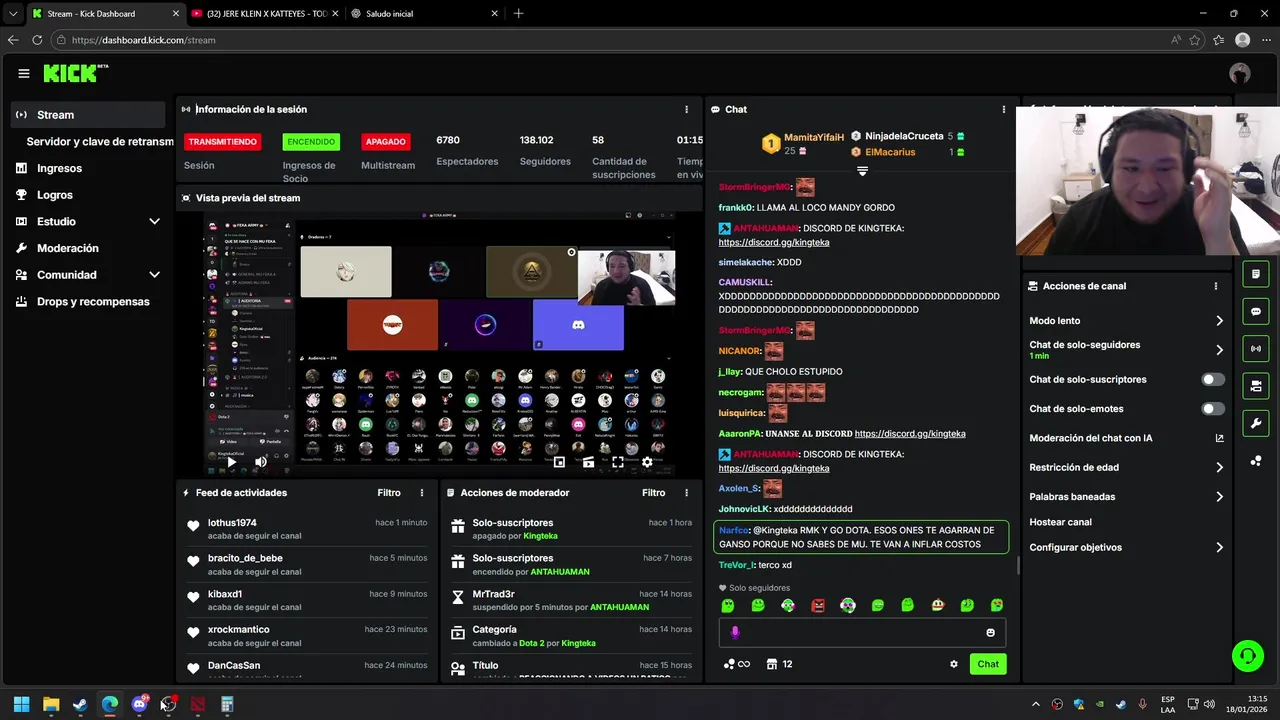Image resolution: width=1280 pixels, height=720 pixels.
Task: Open picture-in-picture for stream preview
Action: coord(559,462)
